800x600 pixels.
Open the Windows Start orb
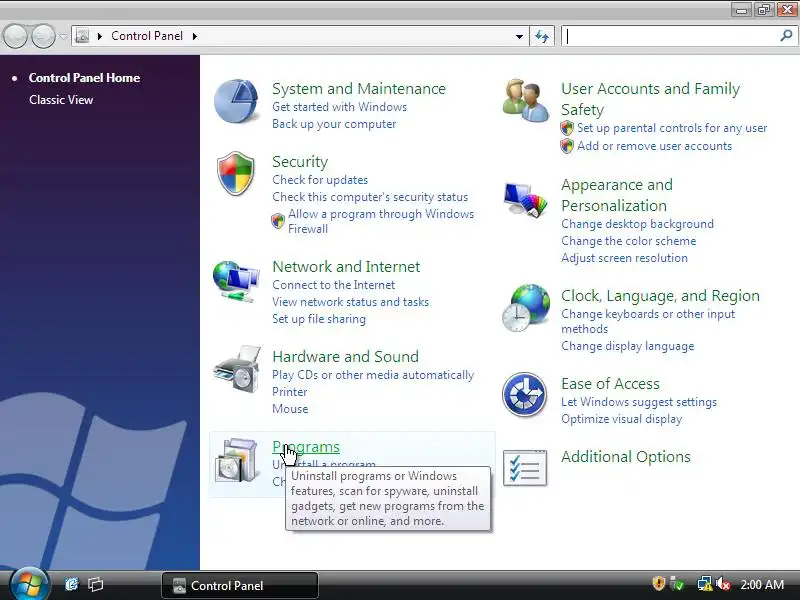point(29,584)
